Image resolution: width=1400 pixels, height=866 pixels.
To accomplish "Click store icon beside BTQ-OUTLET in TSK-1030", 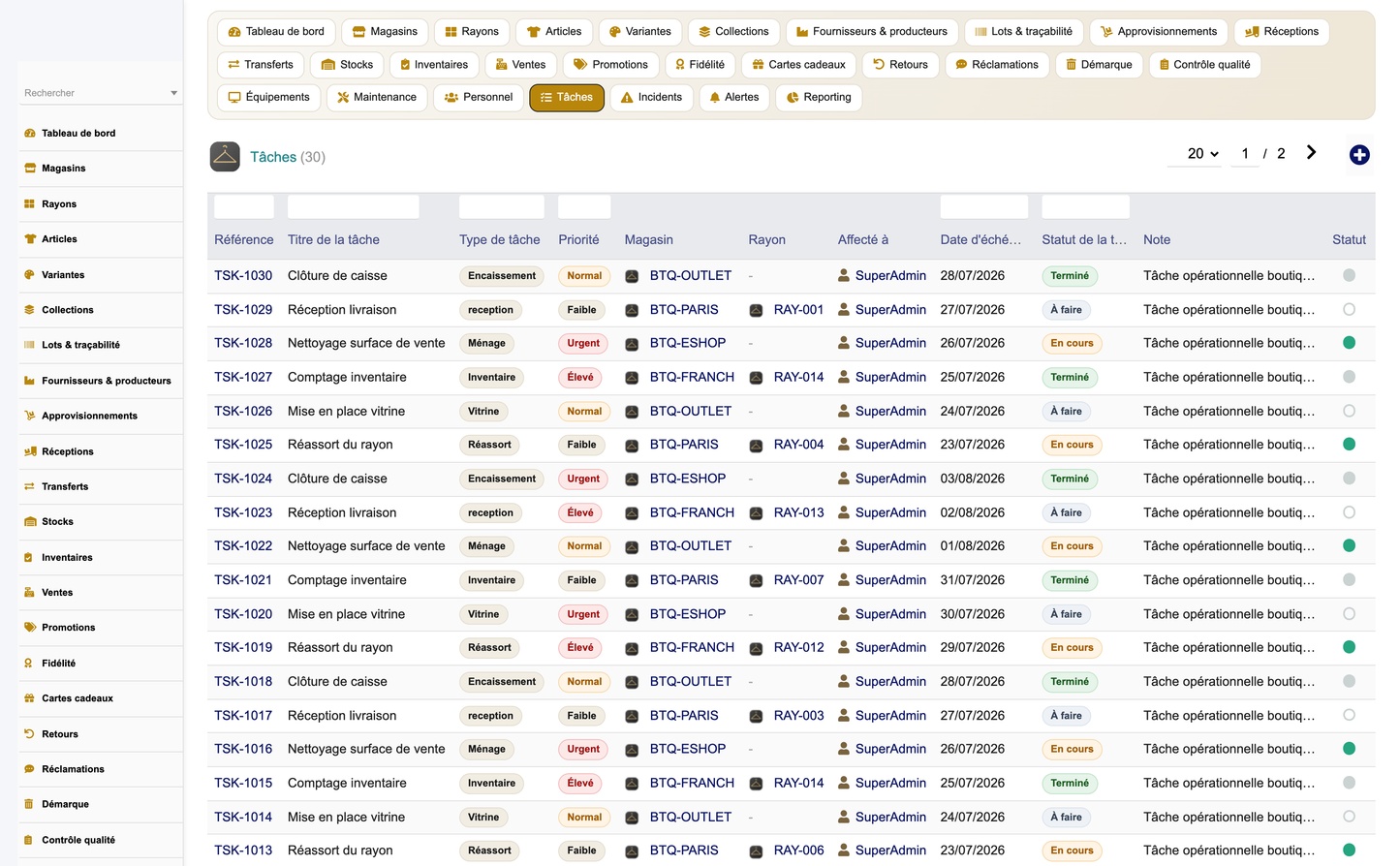I will coord(632,276).
